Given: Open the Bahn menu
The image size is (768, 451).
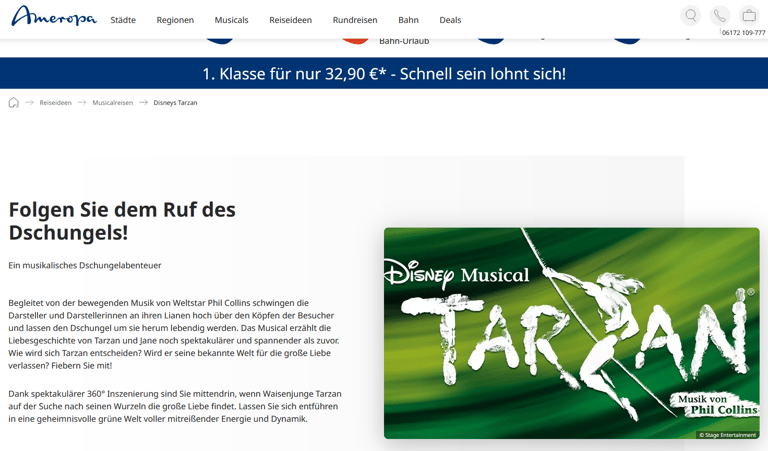Looking at the screenshot, I should (x=408, y=20).
